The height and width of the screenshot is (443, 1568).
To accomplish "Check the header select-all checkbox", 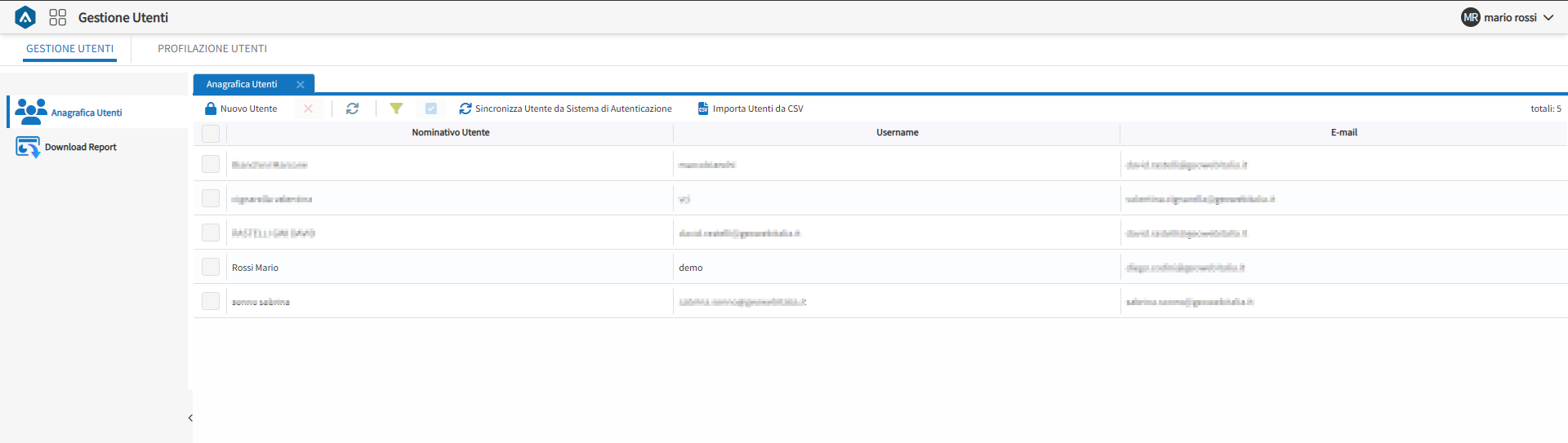I will coord(211,133).
